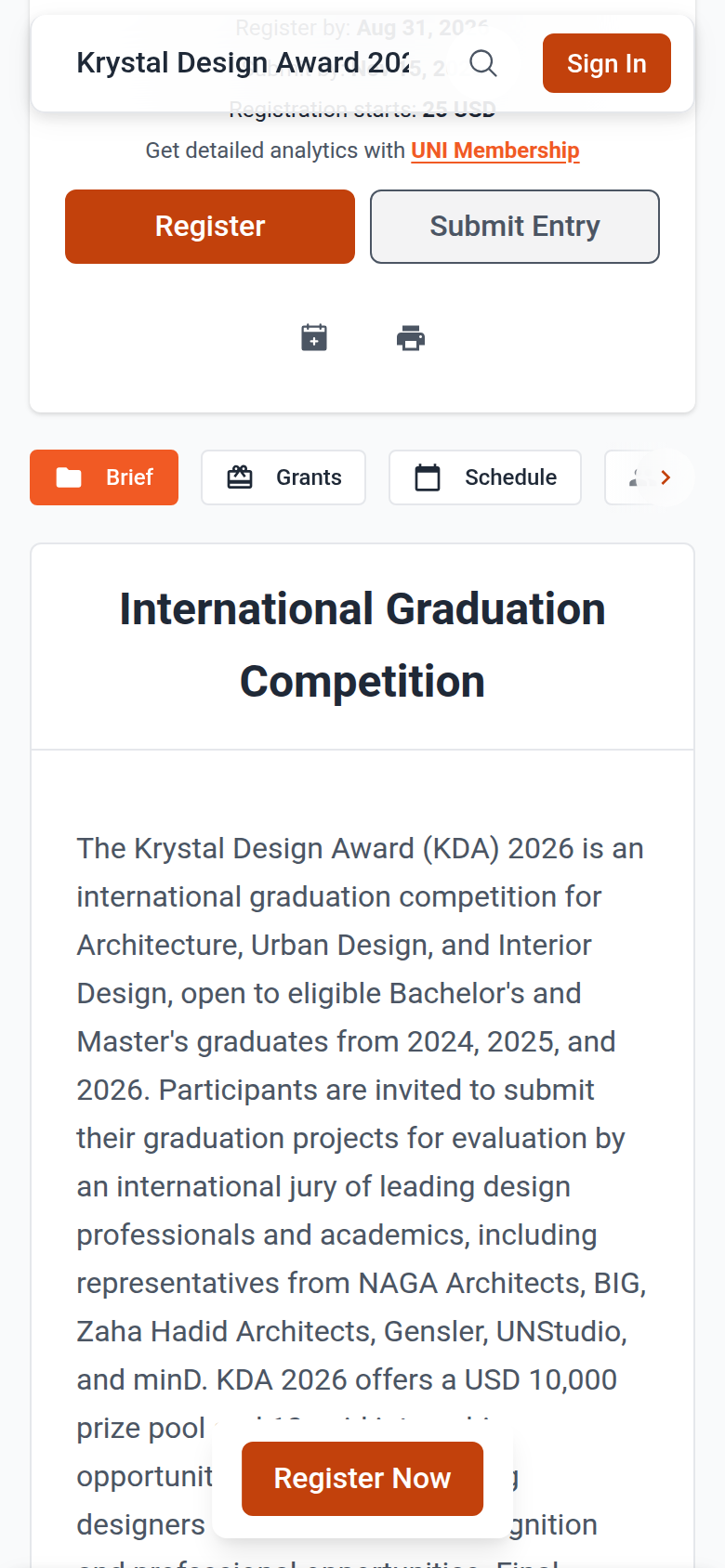Open the Schedule tab
Screen dimensions: 725x1568
click(485, 477)
